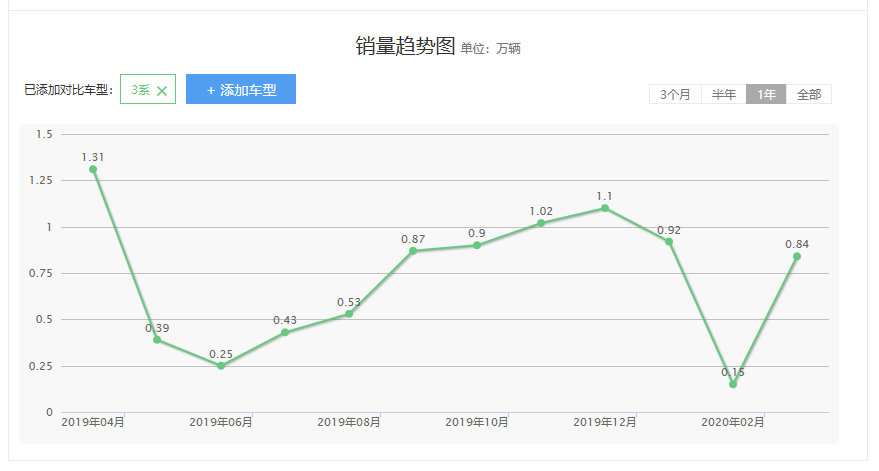The image size is (879, 471).
Task: Select the 0.53 data point at 2019年08月
Action: pyautogui.click(x=349, y=314)
